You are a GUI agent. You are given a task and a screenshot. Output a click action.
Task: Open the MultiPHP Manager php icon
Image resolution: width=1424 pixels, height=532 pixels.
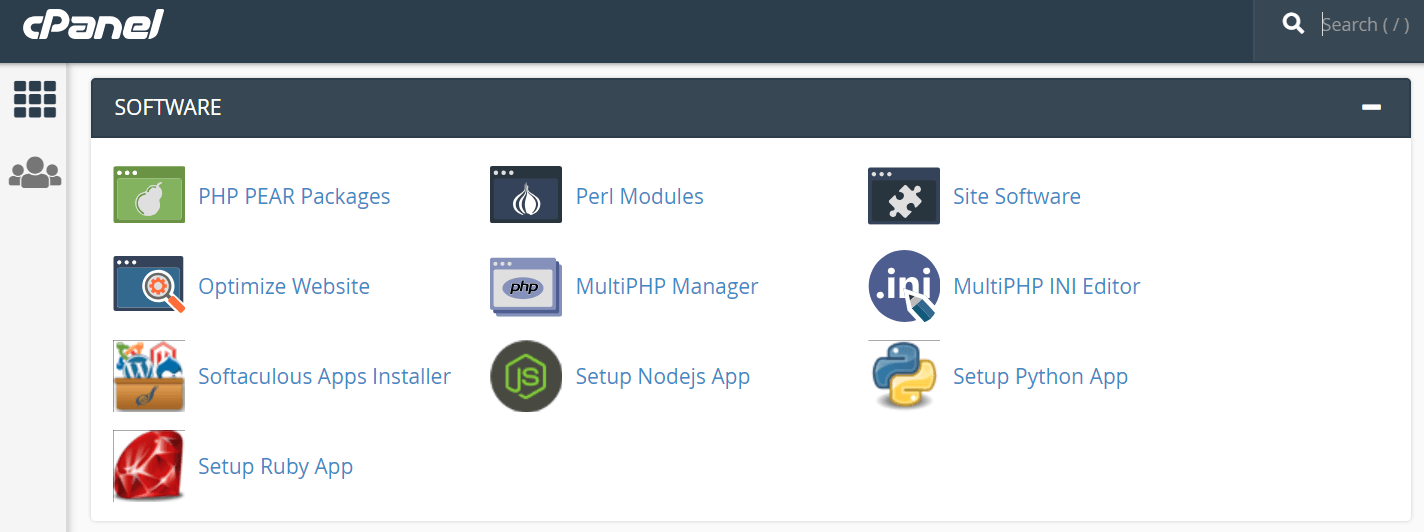pos(526,287)
